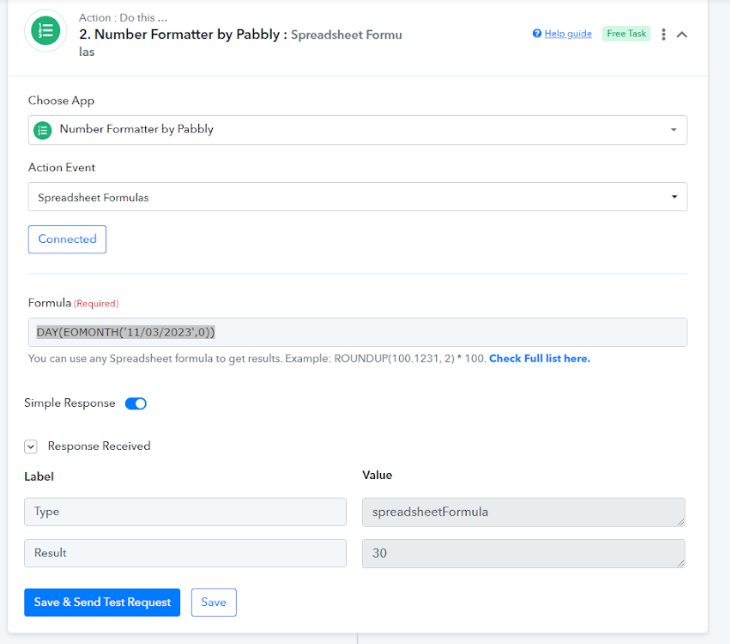Click the Number Formatter app icon in header
The height and width of the screenshot is (644, 730).
click(x=46, y=31)
